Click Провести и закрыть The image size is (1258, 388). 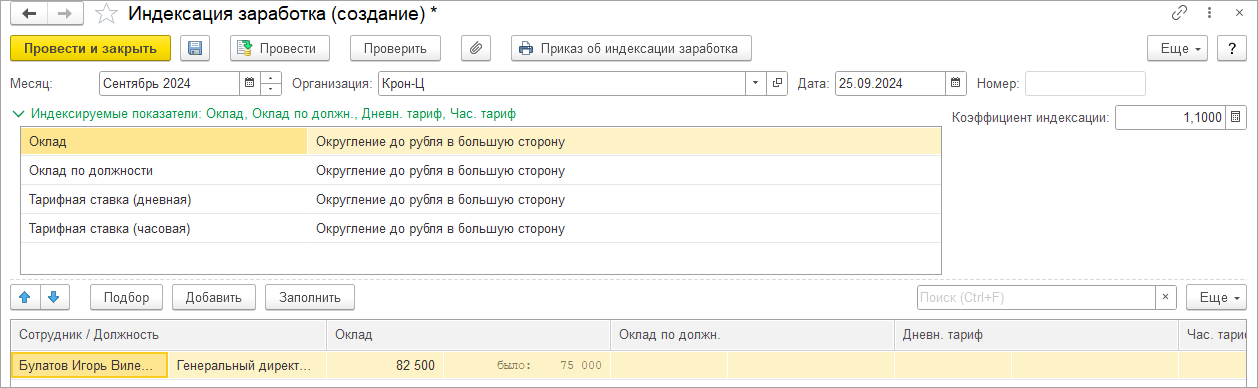click(90, 48)
